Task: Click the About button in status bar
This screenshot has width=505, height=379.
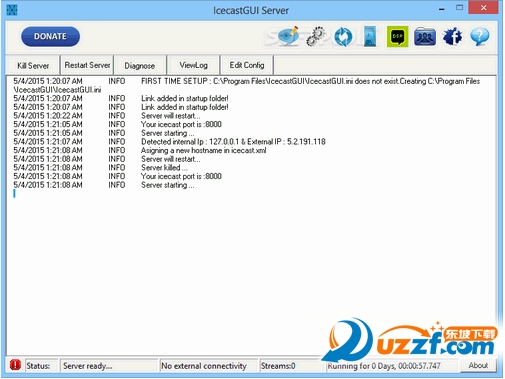Action: [478, 365]
